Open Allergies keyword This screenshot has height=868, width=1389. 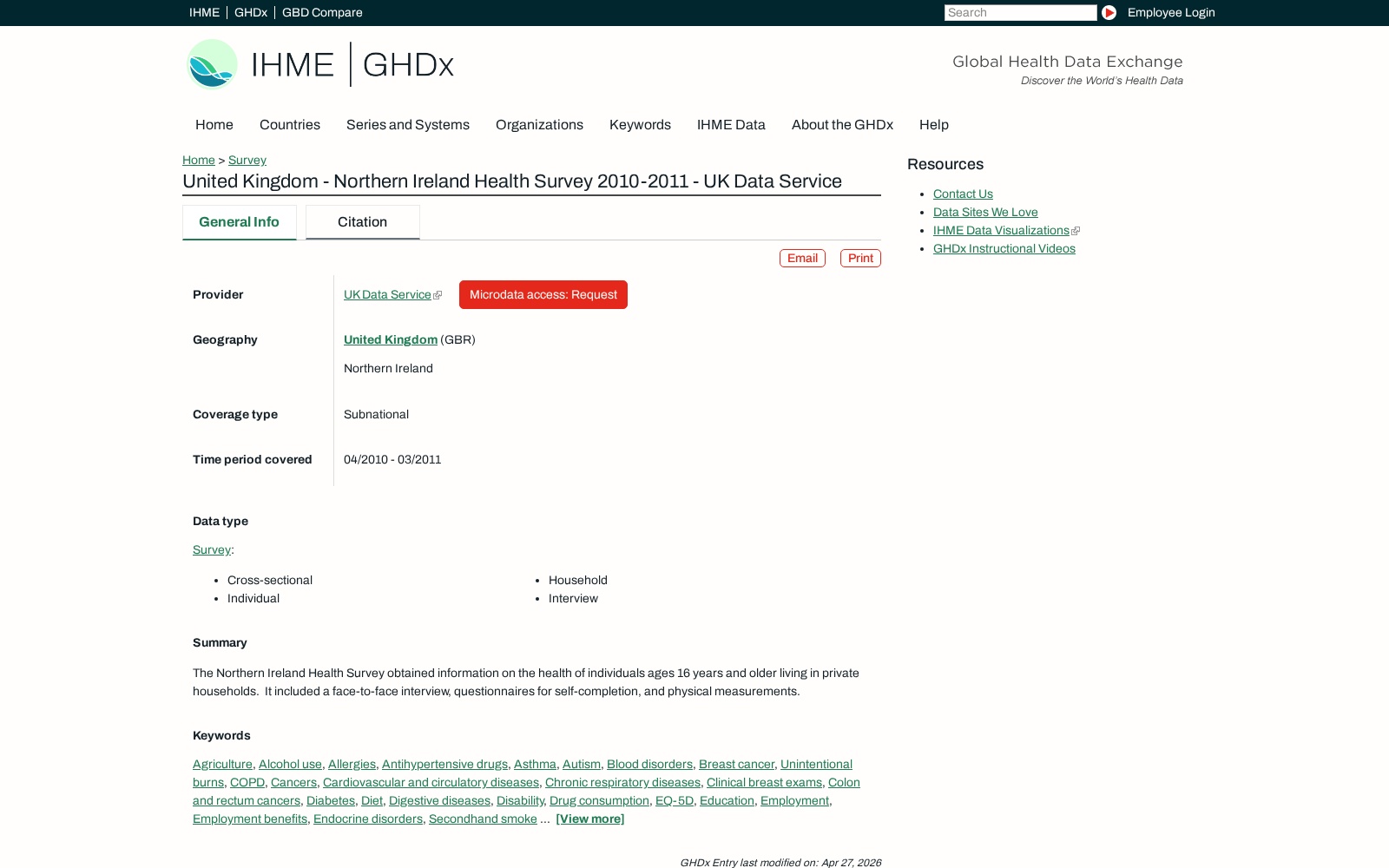click(x=352, y=765)
